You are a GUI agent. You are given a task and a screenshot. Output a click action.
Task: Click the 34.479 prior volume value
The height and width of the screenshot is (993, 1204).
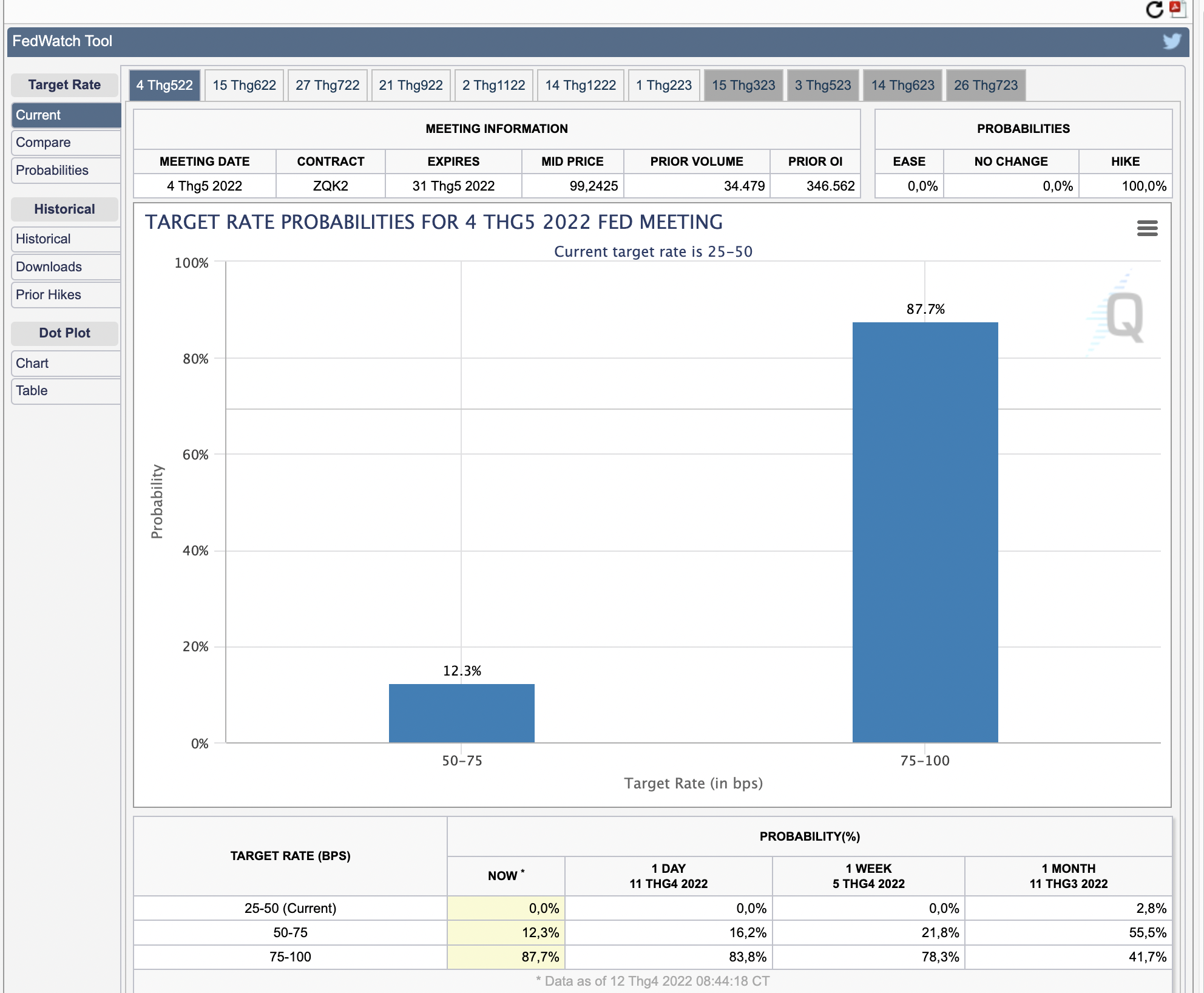tap(744, 186)
